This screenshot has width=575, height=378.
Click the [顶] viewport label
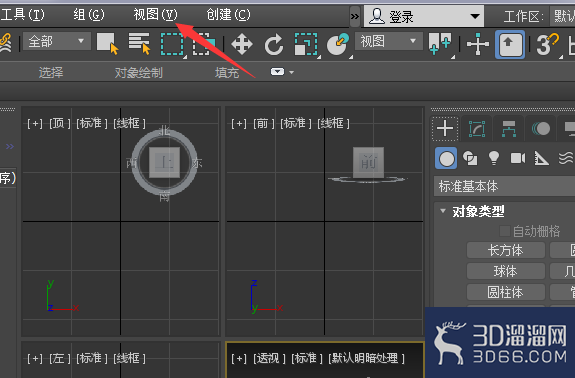pos(59,124)
